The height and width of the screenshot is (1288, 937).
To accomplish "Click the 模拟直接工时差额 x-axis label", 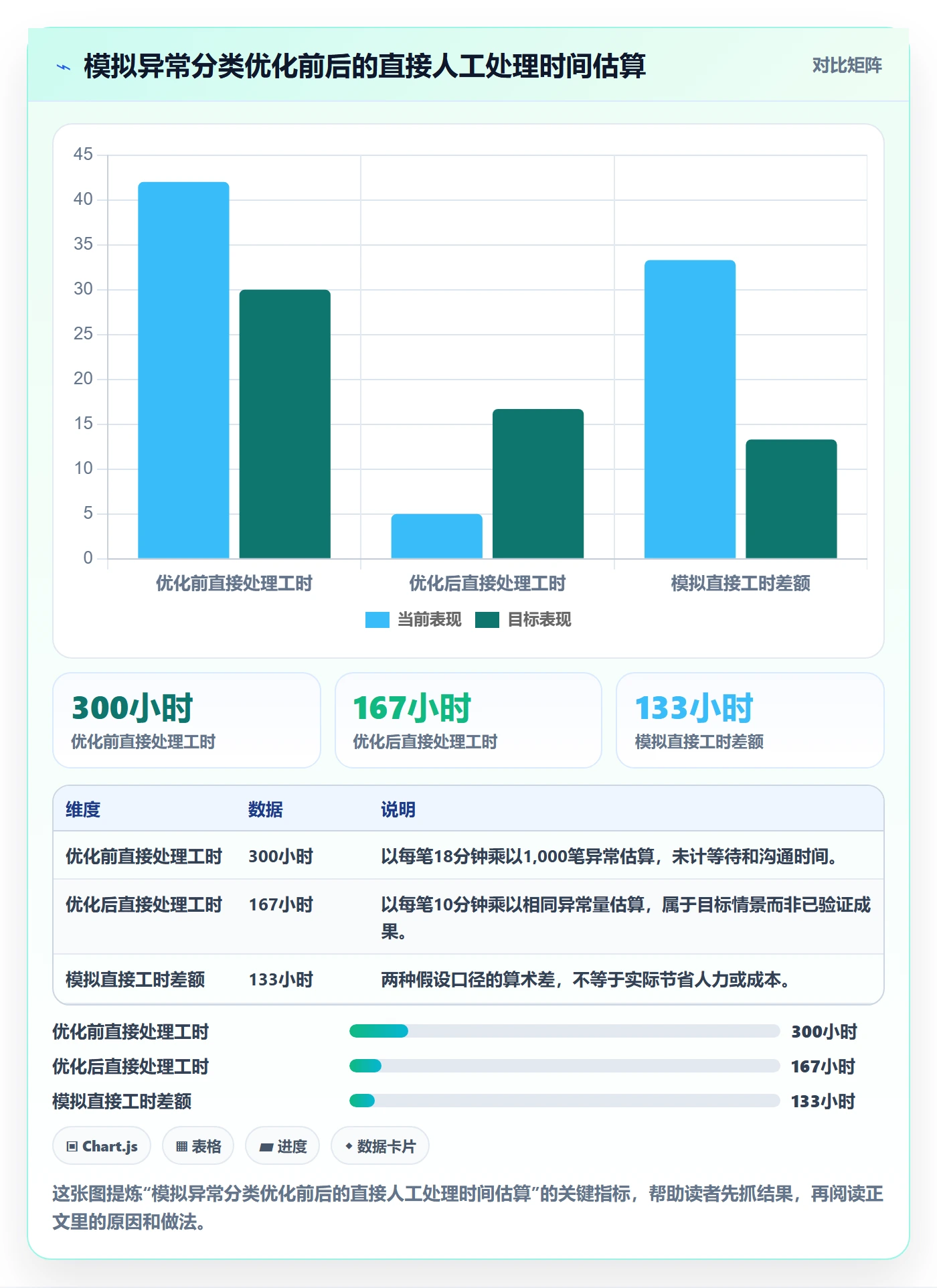I will 740,584.
